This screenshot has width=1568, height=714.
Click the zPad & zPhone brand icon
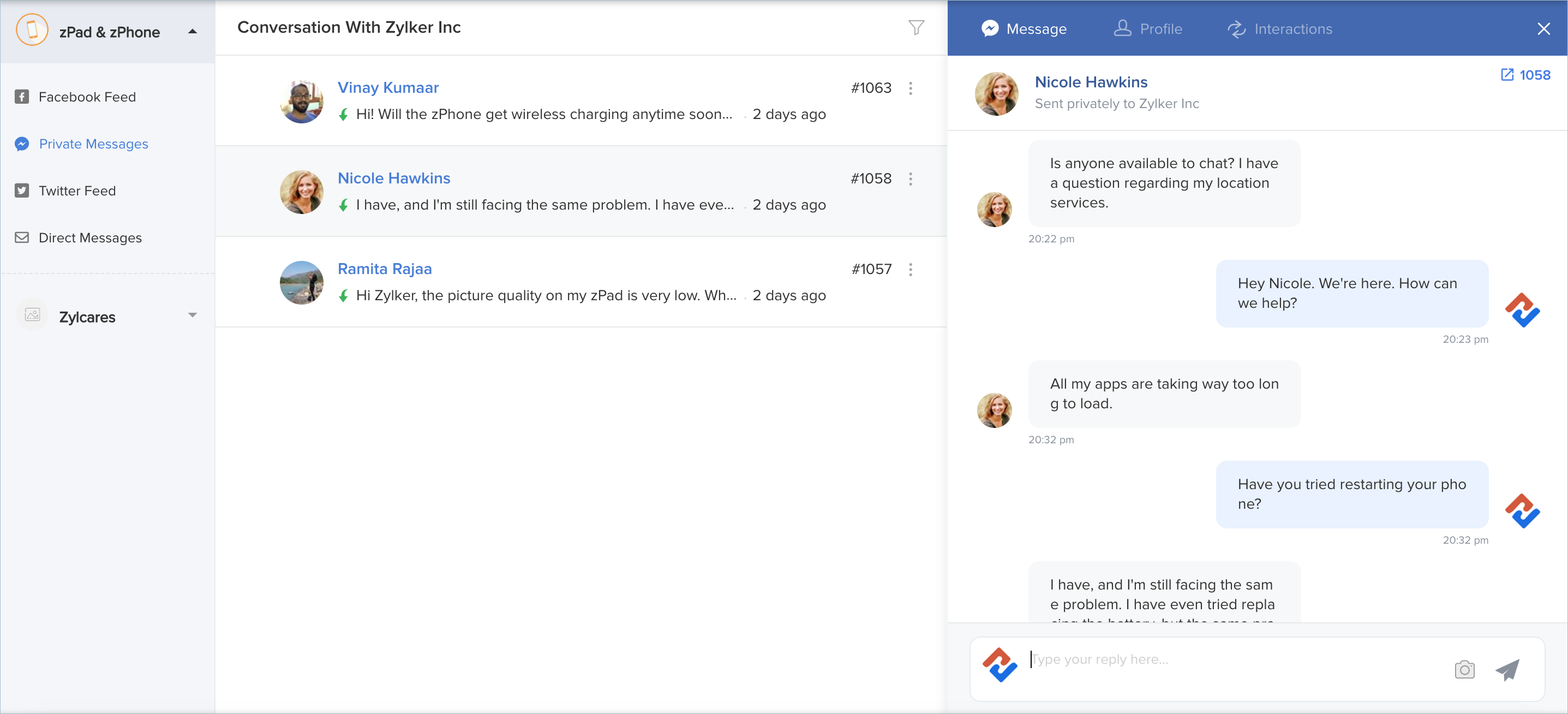tap(32, 31)
